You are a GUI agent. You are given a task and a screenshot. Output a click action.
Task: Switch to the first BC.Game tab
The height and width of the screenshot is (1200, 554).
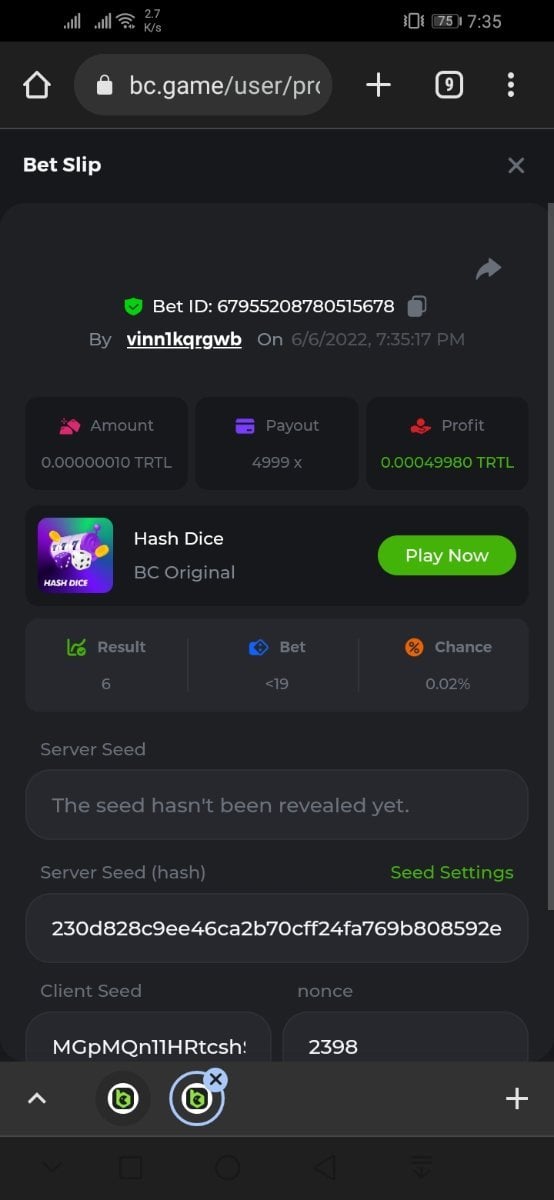[x=122, y=1099]
